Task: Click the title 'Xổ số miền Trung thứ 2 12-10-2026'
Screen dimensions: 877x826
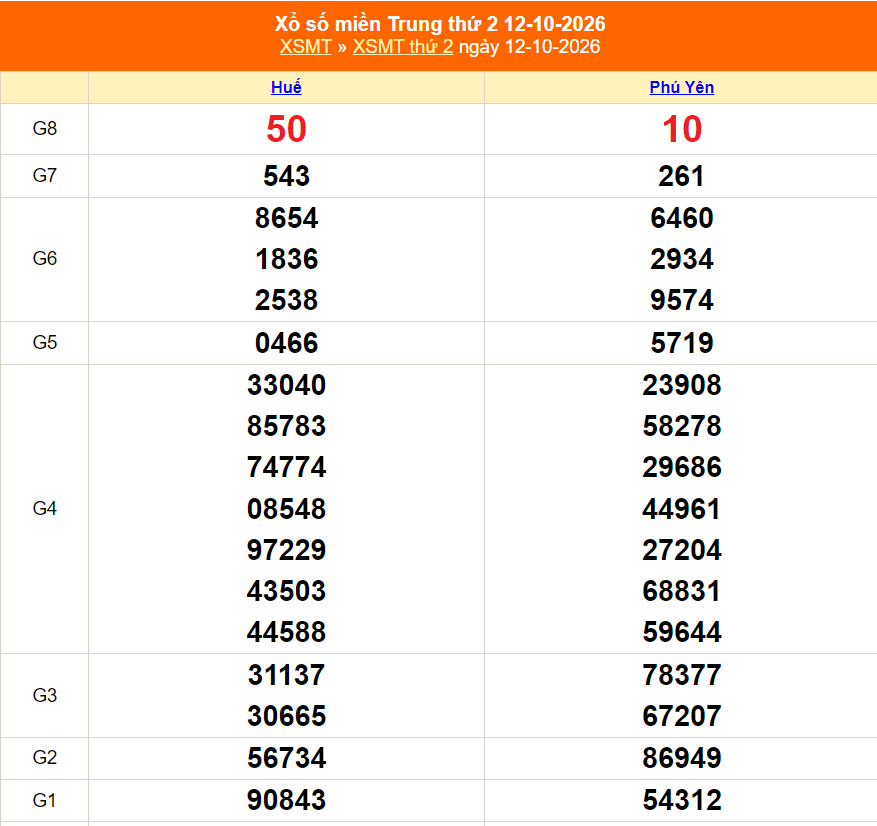Action: coord(440,24)
